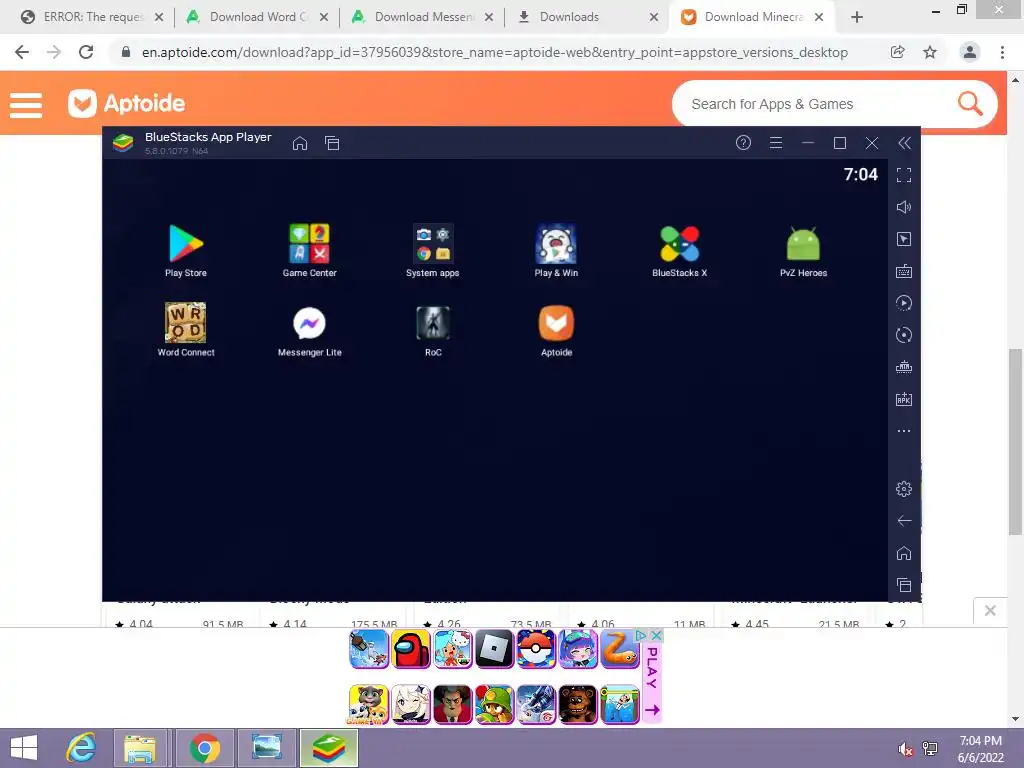Open File Explorer from taskbar
Screen dimensions: 1024x768
coord(140,748)
